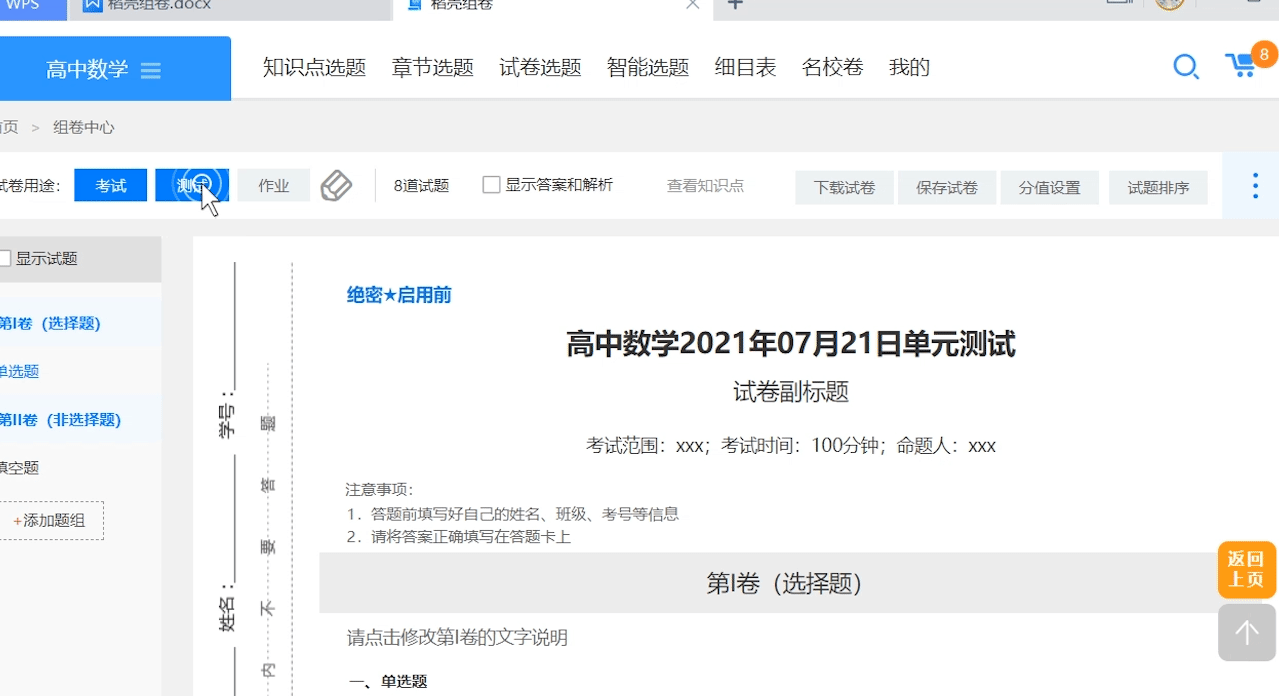Open 细目表 menu
1279x696 pixels.
(745, 67)
